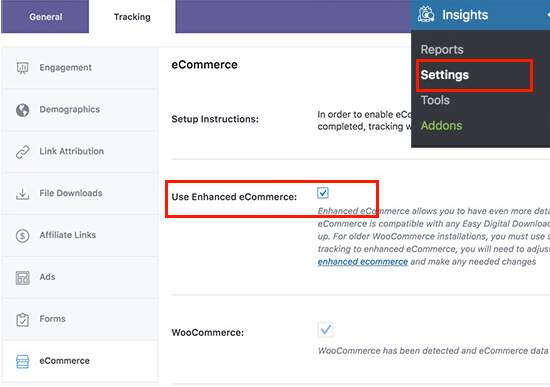The width and height of the screenshot is (550, 387).
Task: Open Reports in the Insights menu
Action: point(442,49)
